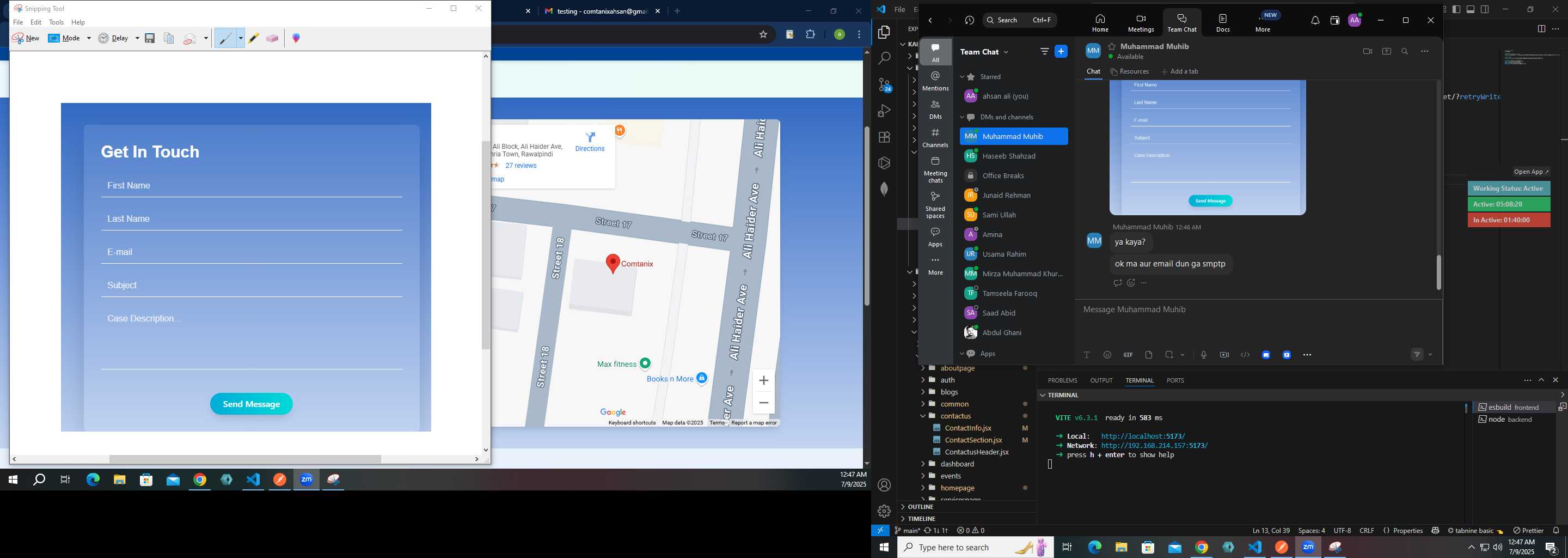Maximize VS Code panel with chevron up
The width and height of the screenshot is (1568, 558).
point(1541,380)
